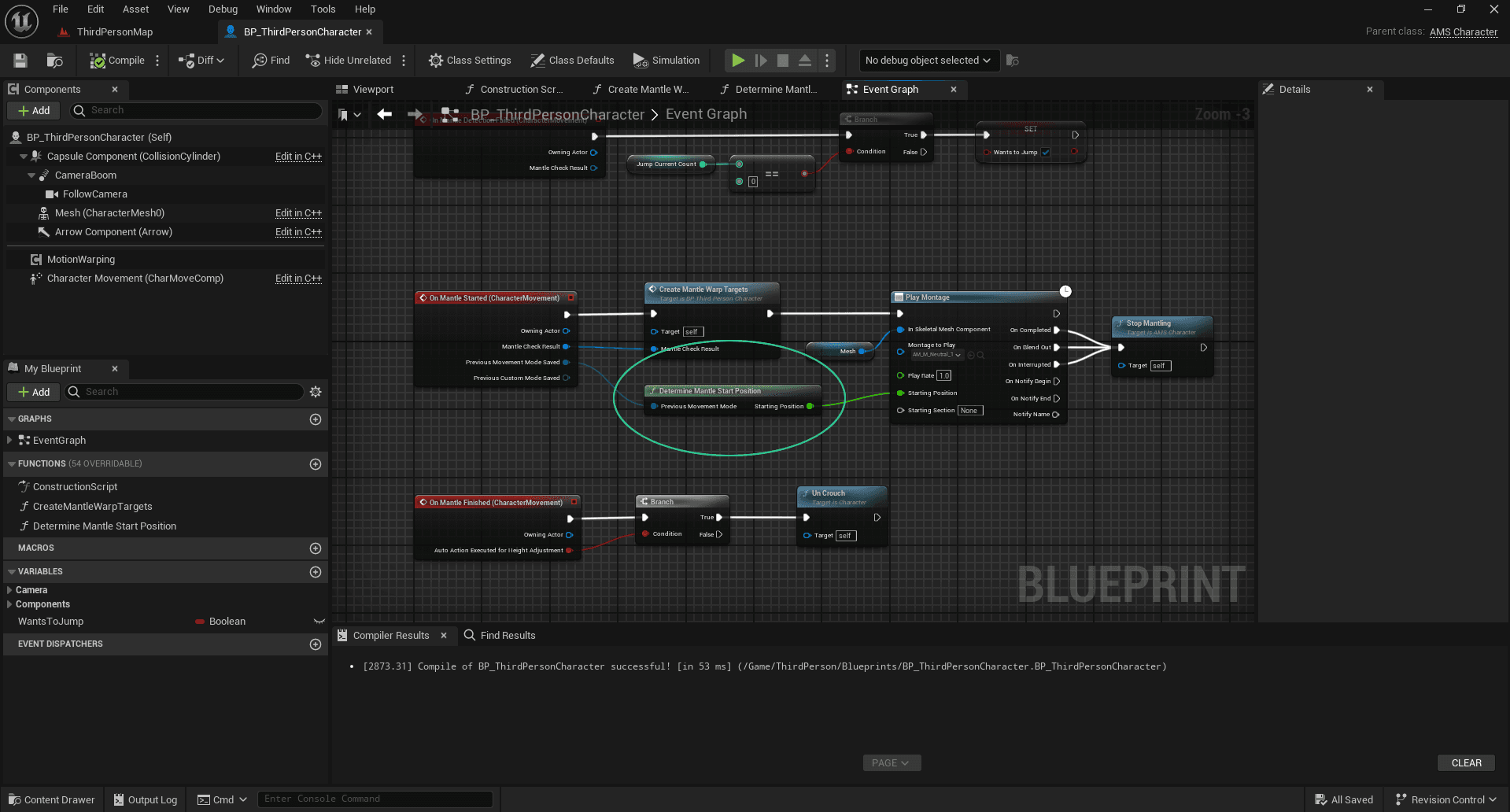This screenshot has height=812, width=1510.
Task: Open Class Defaults
Action: pyautogui.click(x=572, y=61)
